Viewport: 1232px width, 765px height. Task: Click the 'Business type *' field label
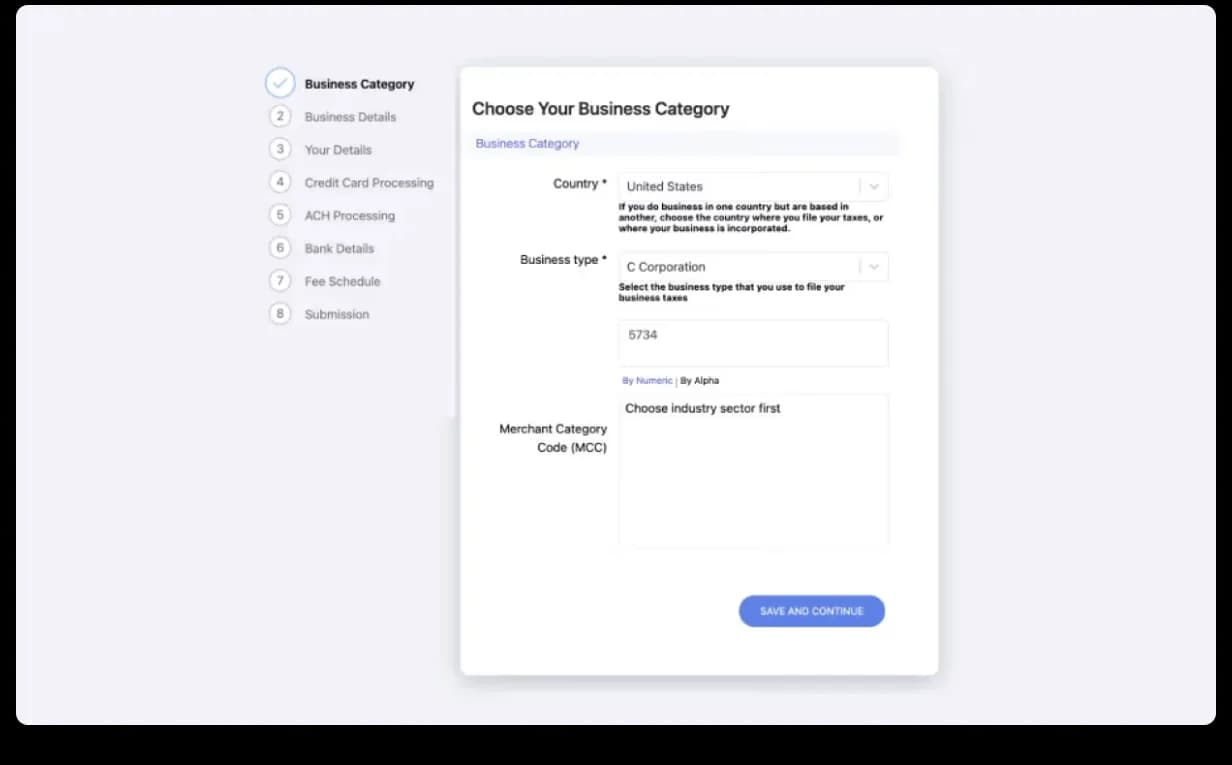pos(563,260)
